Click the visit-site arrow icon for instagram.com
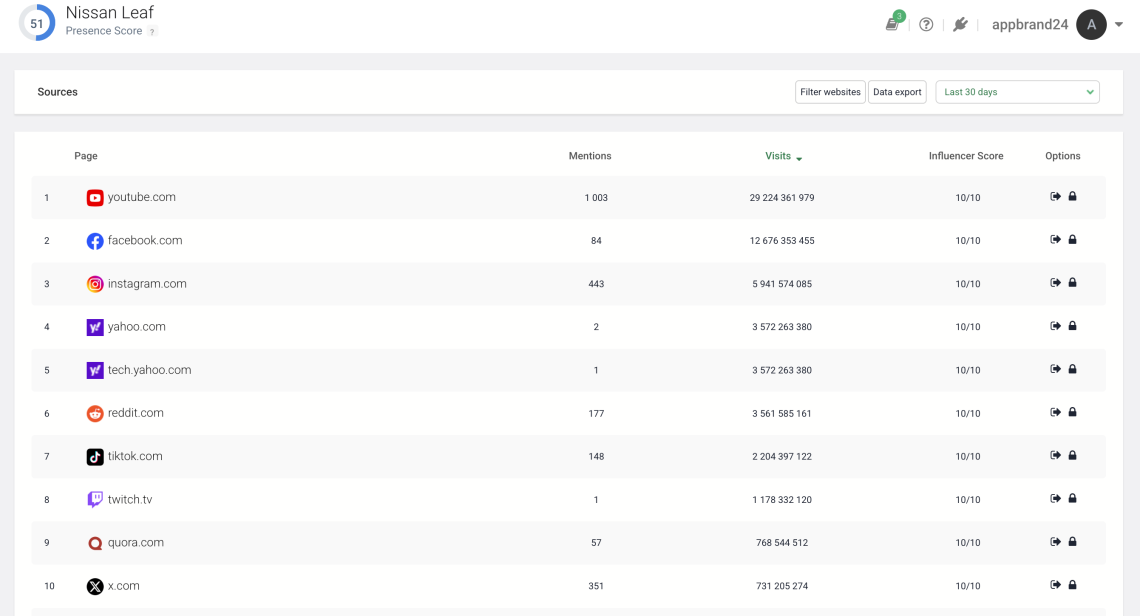Viewport: 1140px width, 616px height. (1055, 282)
